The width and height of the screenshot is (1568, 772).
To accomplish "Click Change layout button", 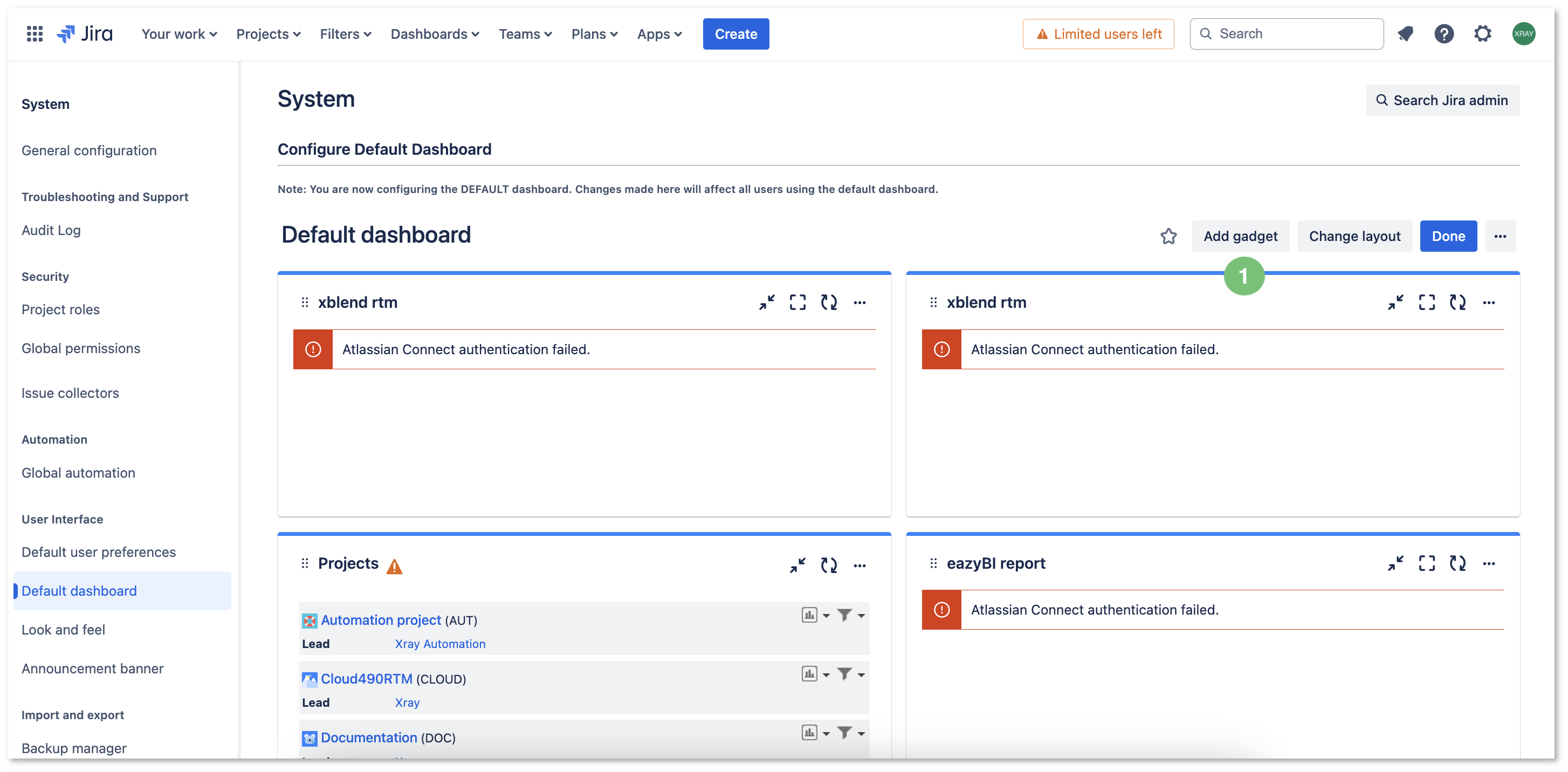I will coord(1354,236).
